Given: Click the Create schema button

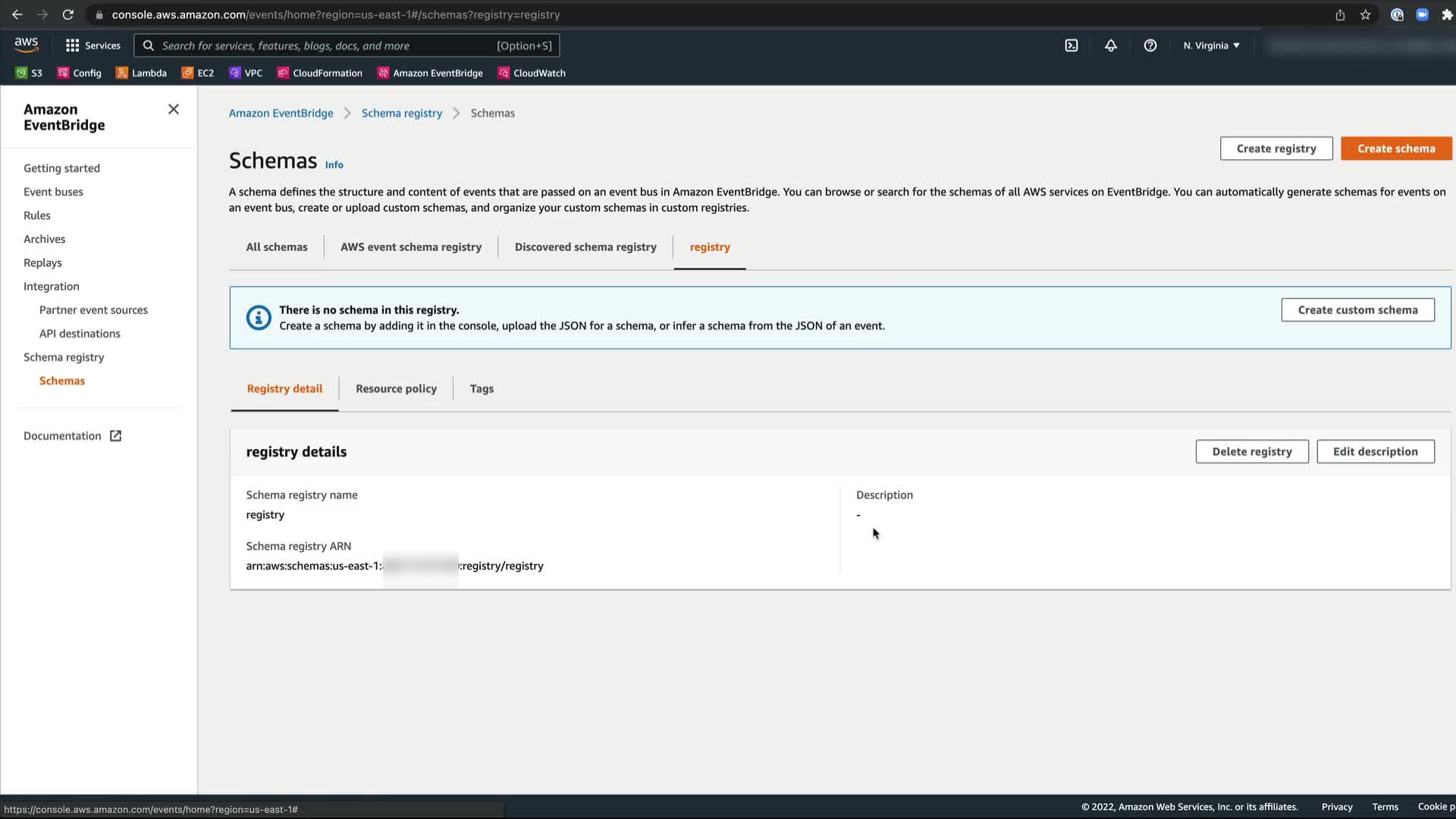Looking at the screenshot, I should [1396, 149].
